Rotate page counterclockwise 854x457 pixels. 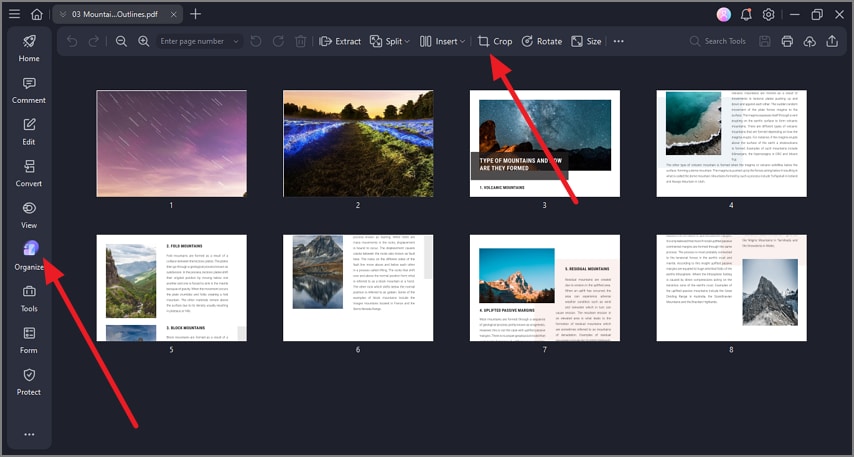[256, 41]
